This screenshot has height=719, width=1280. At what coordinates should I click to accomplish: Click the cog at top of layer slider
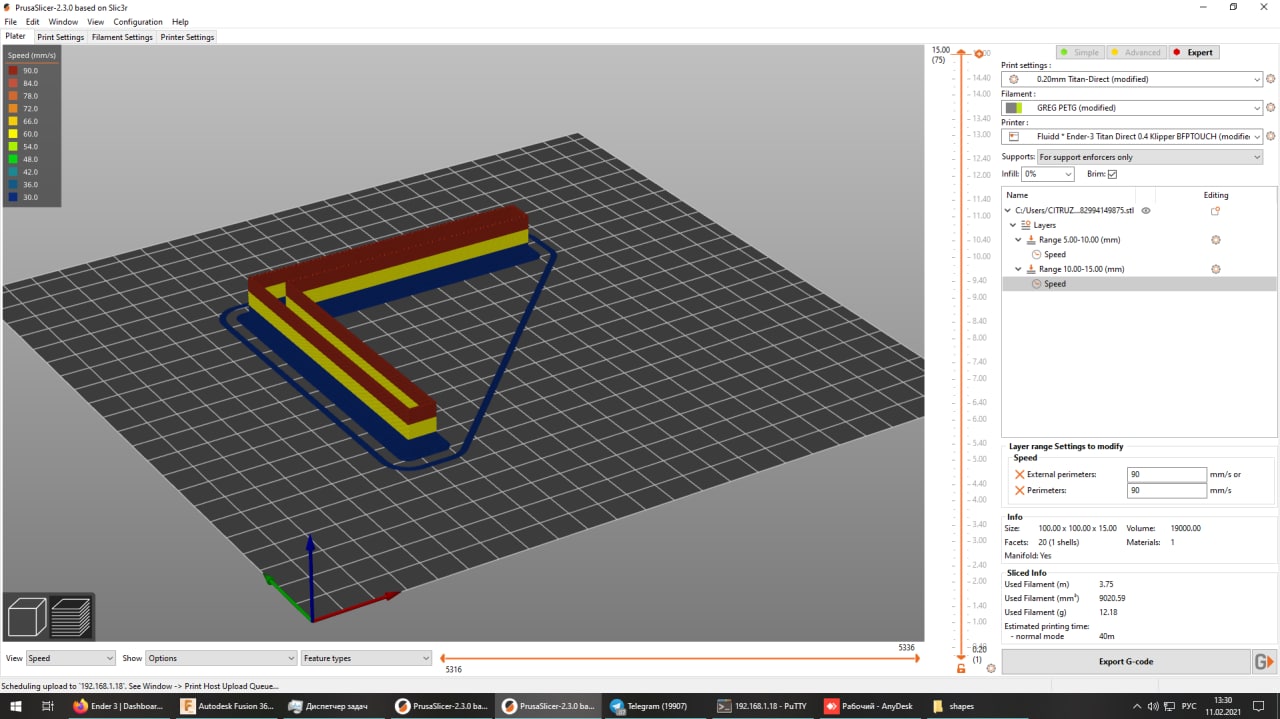(979, 53)
